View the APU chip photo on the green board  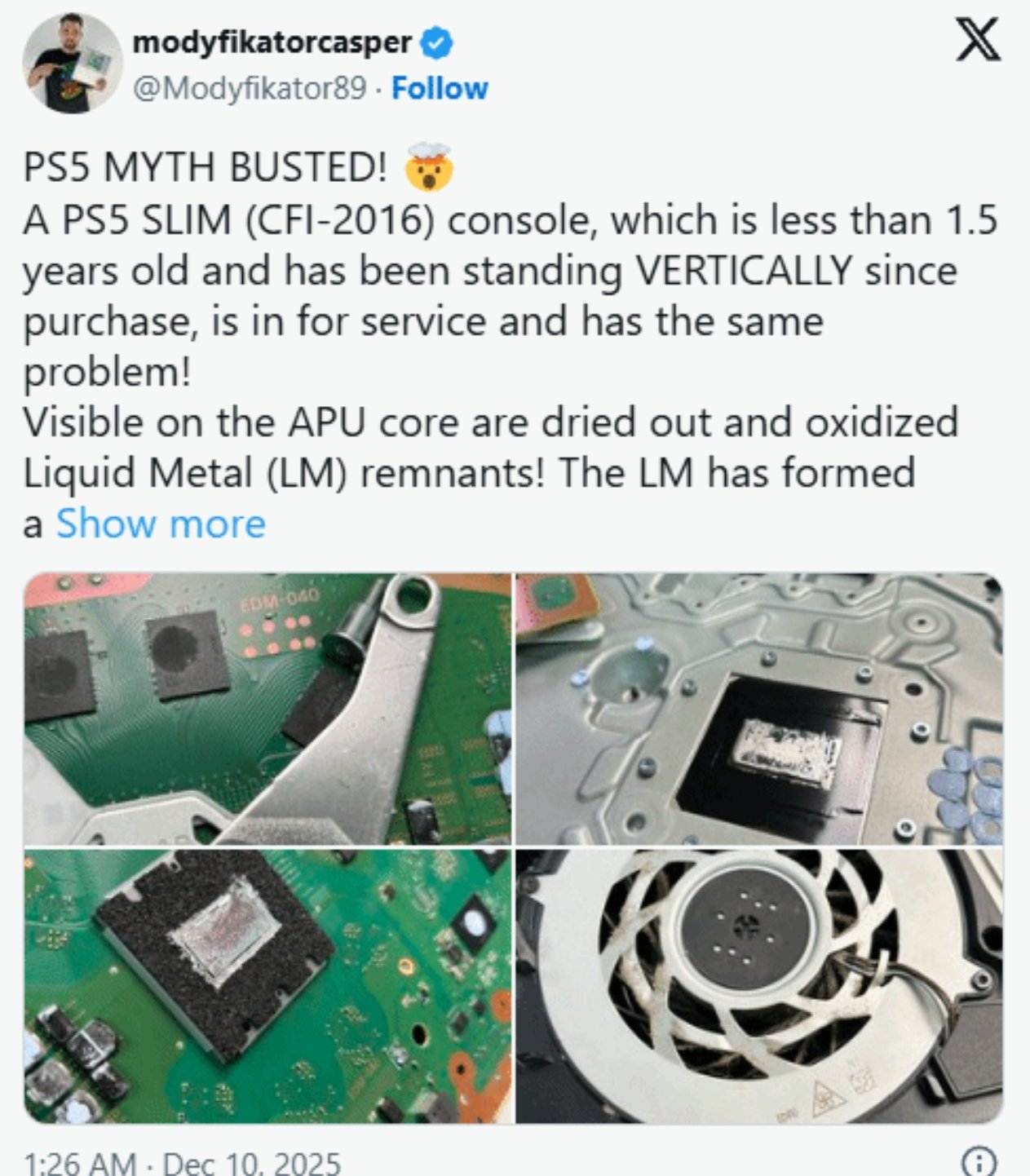(x=267, y=986)
